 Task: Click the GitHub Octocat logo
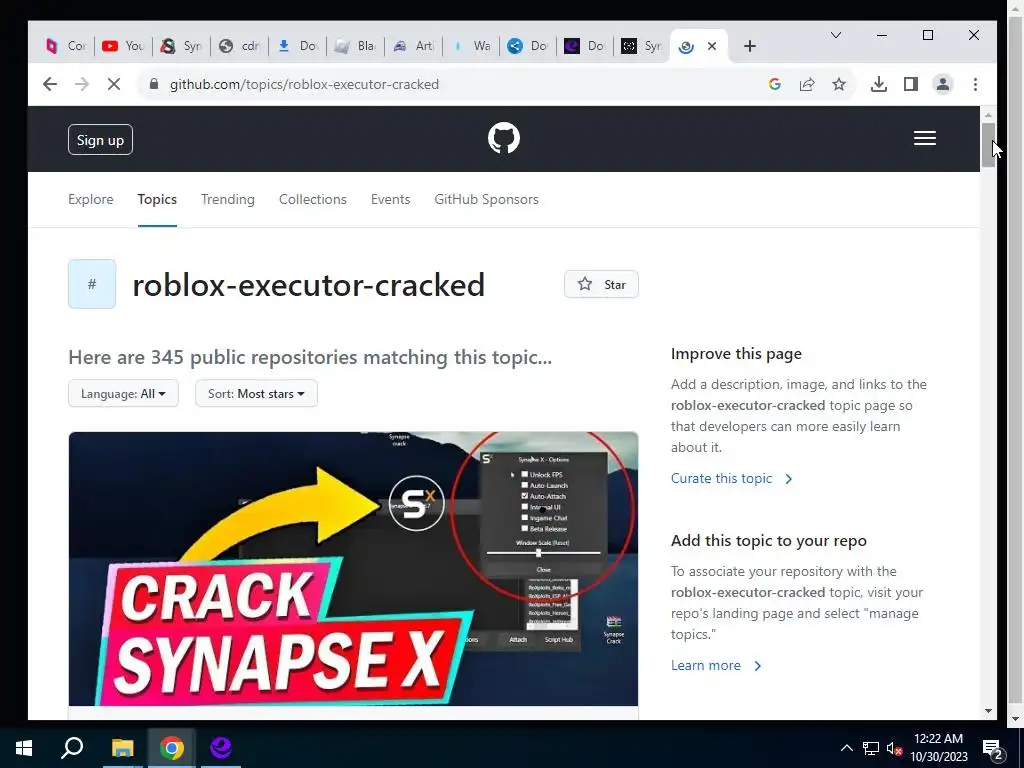tap(504, 138)
